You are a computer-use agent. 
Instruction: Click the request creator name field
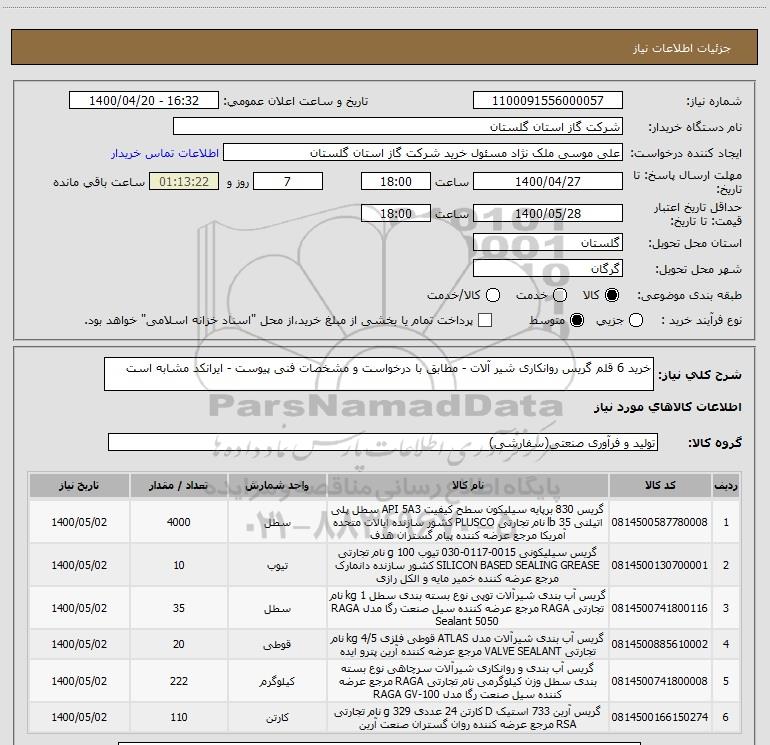[423, 152]
